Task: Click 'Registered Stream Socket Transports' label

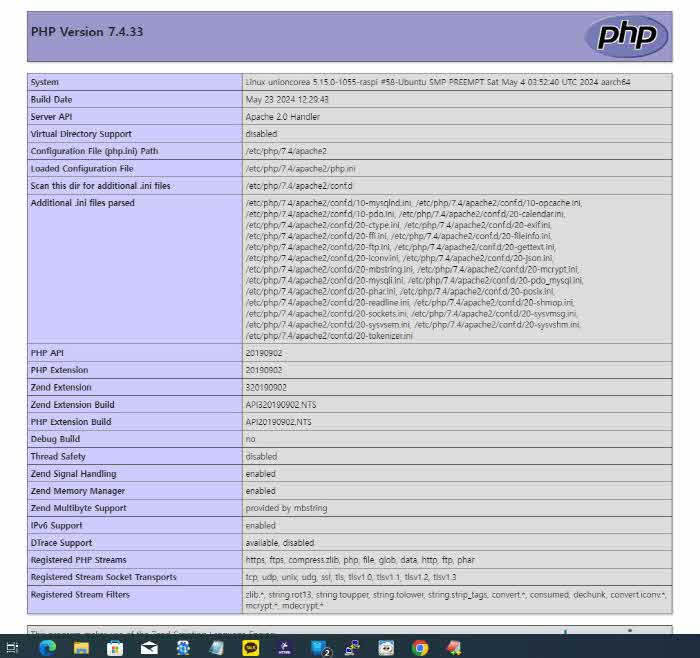Action: [x=104, y=577]
